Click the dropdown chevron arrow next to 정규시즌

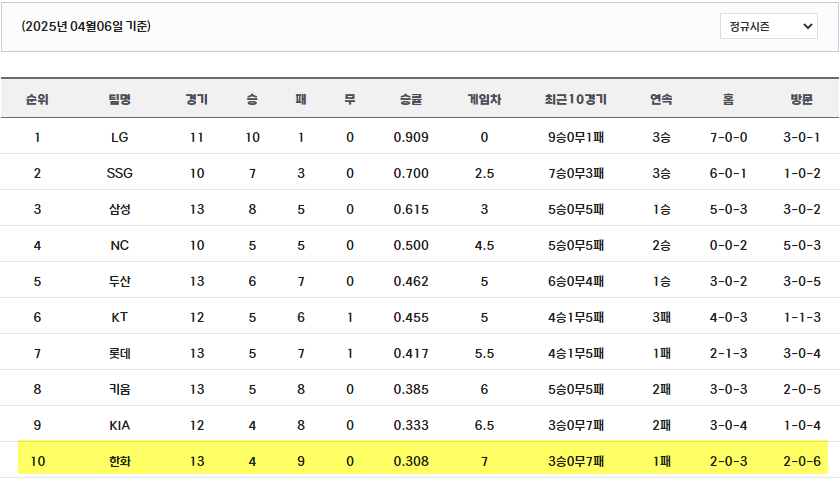coord(807,26)
